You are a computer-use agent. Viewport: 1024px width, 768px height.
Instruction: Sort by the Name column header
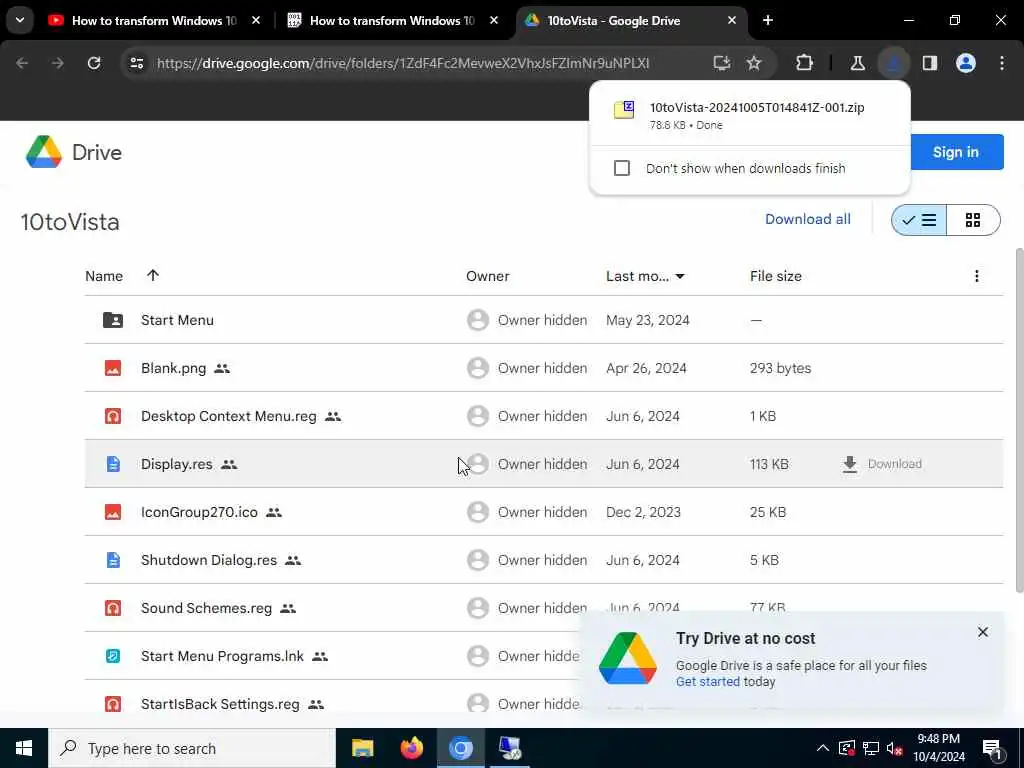pyautogui.click(x=104, y=276)
